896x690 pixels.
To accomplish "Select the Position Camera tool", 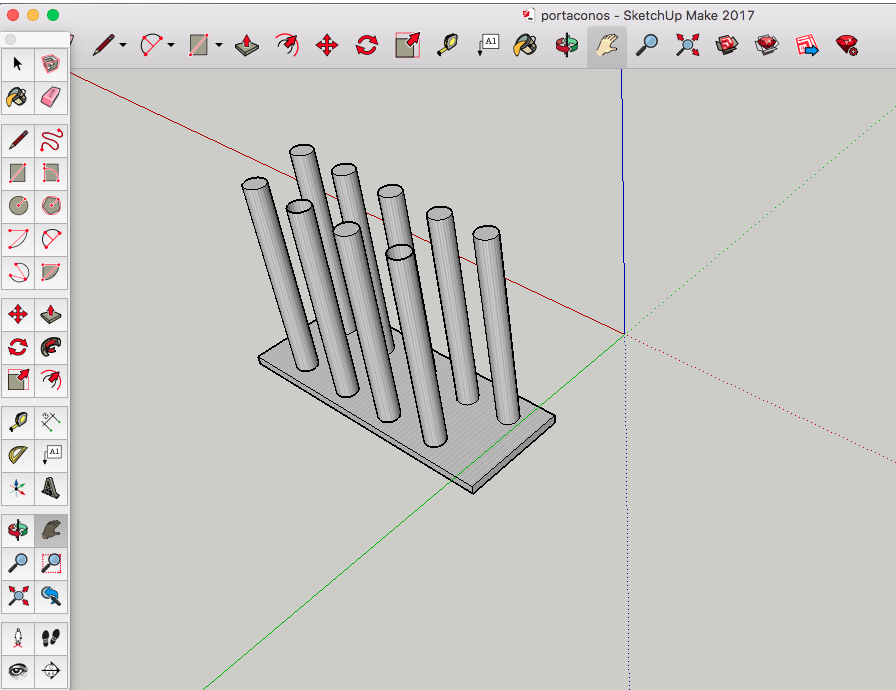I will pos(18,639).
